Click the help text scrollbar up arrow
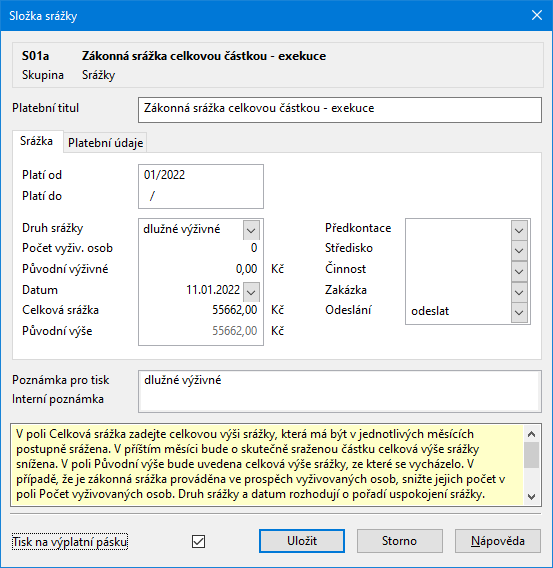Viewport: 553px width, 568px height. (531, 434)
